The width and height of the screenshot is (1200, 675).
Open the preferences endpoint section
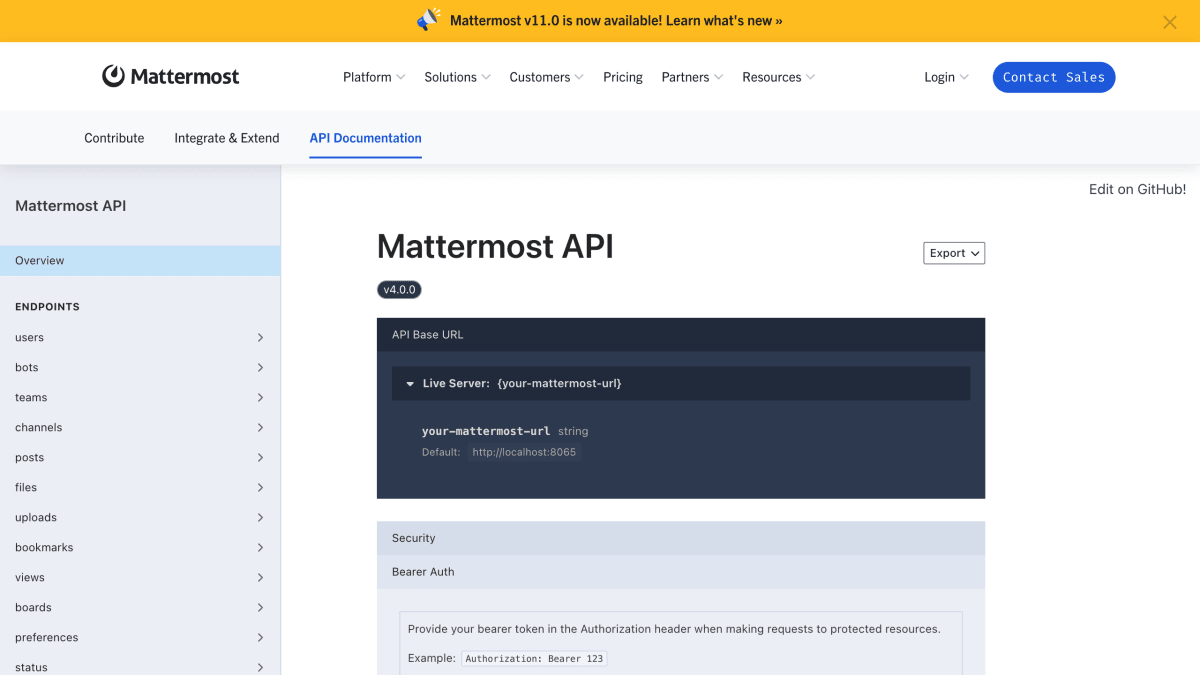click(x=140, y=638)
